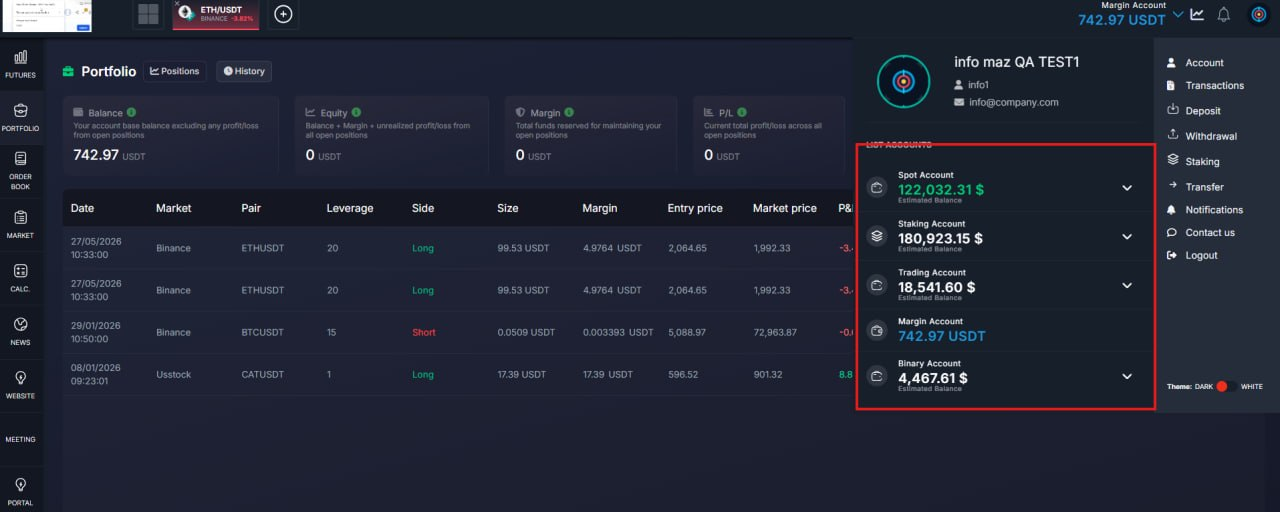Open Contact us from the profile menu
The height and width of the screenshot is (512, 1280).
pyautogui.click(x=1200, y=232)
